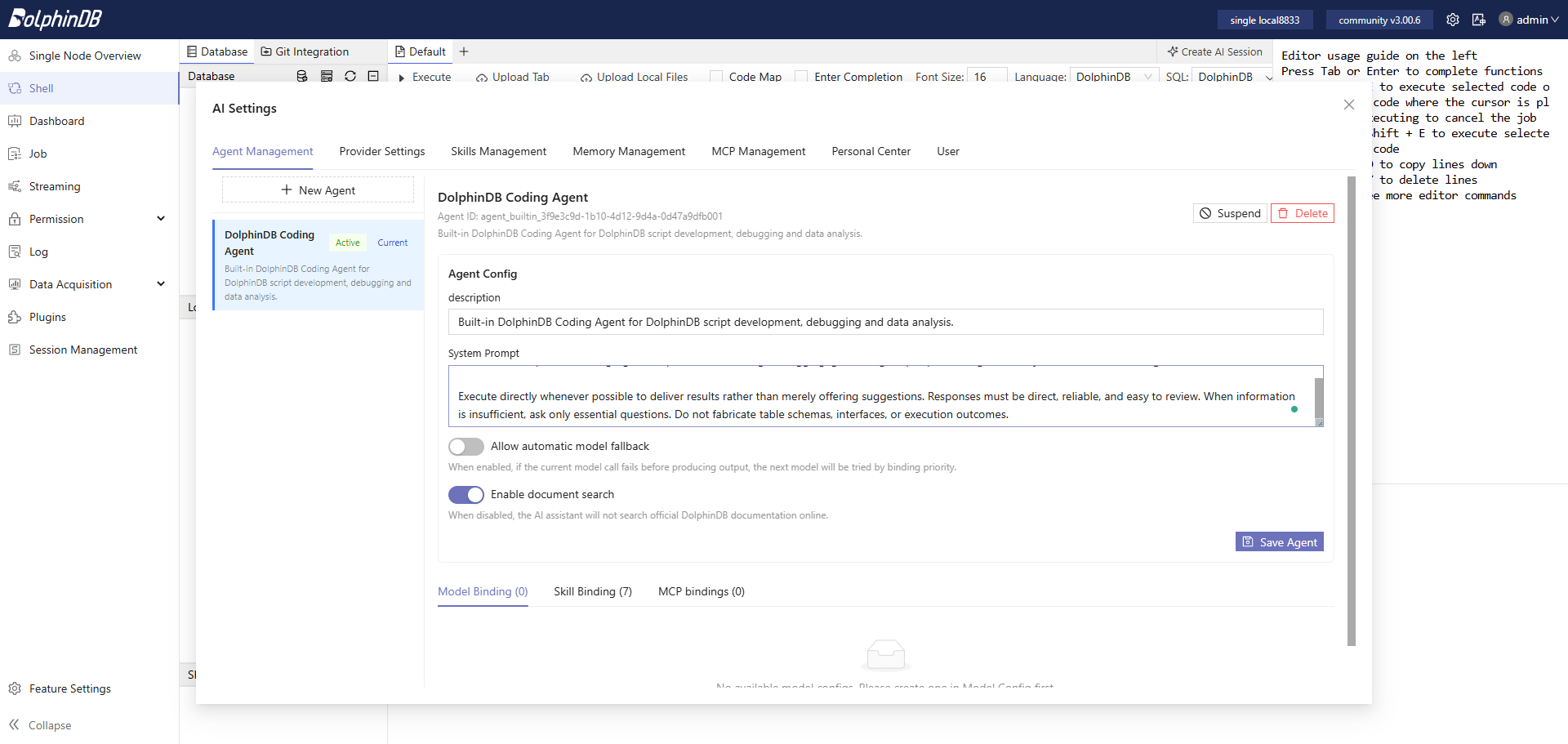Switch to the Skills Management tab
Viewport: 1568px width, 744px height.
tap(499, 151)
